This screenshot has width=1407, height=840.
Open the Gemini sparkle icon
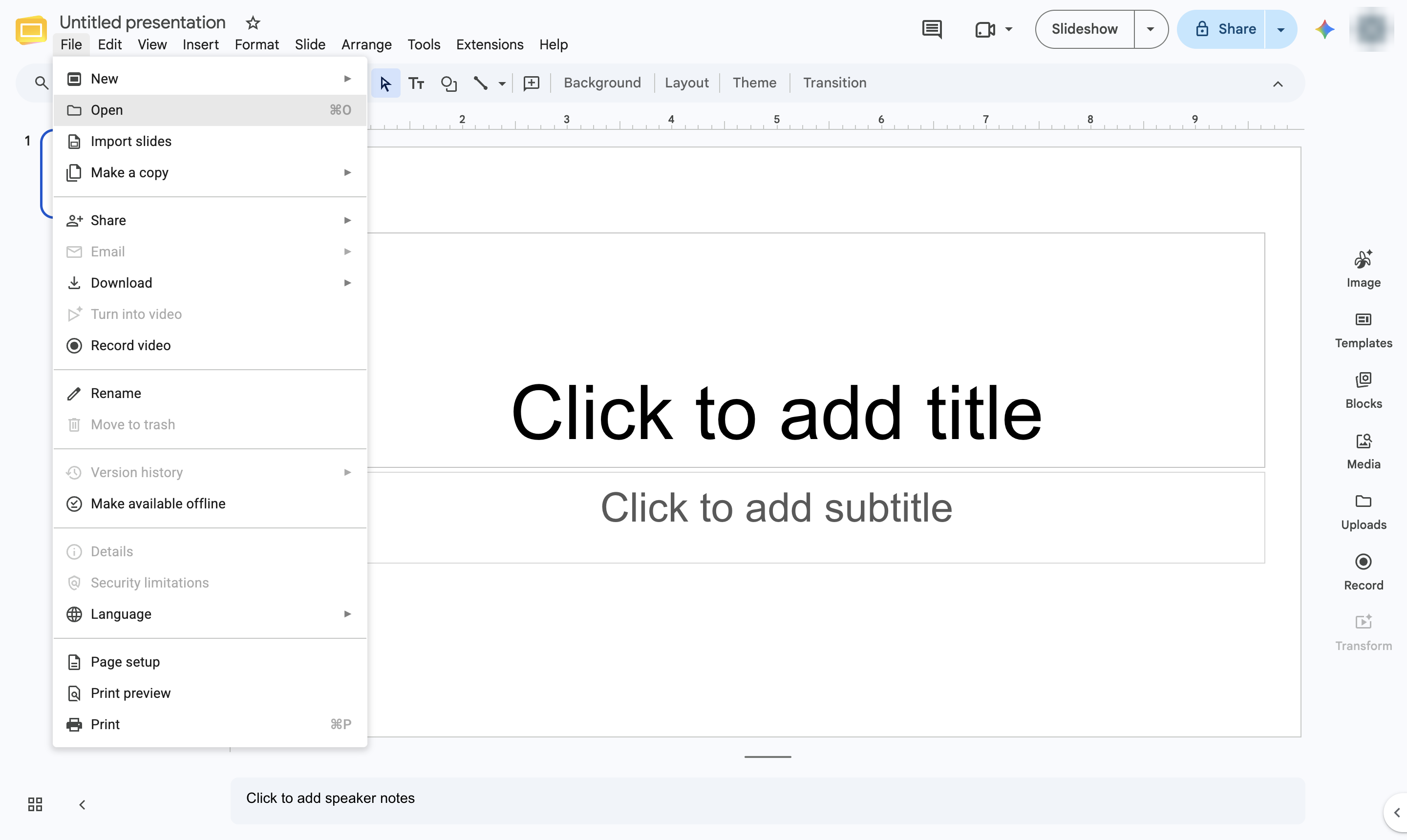coord(1324,29)
